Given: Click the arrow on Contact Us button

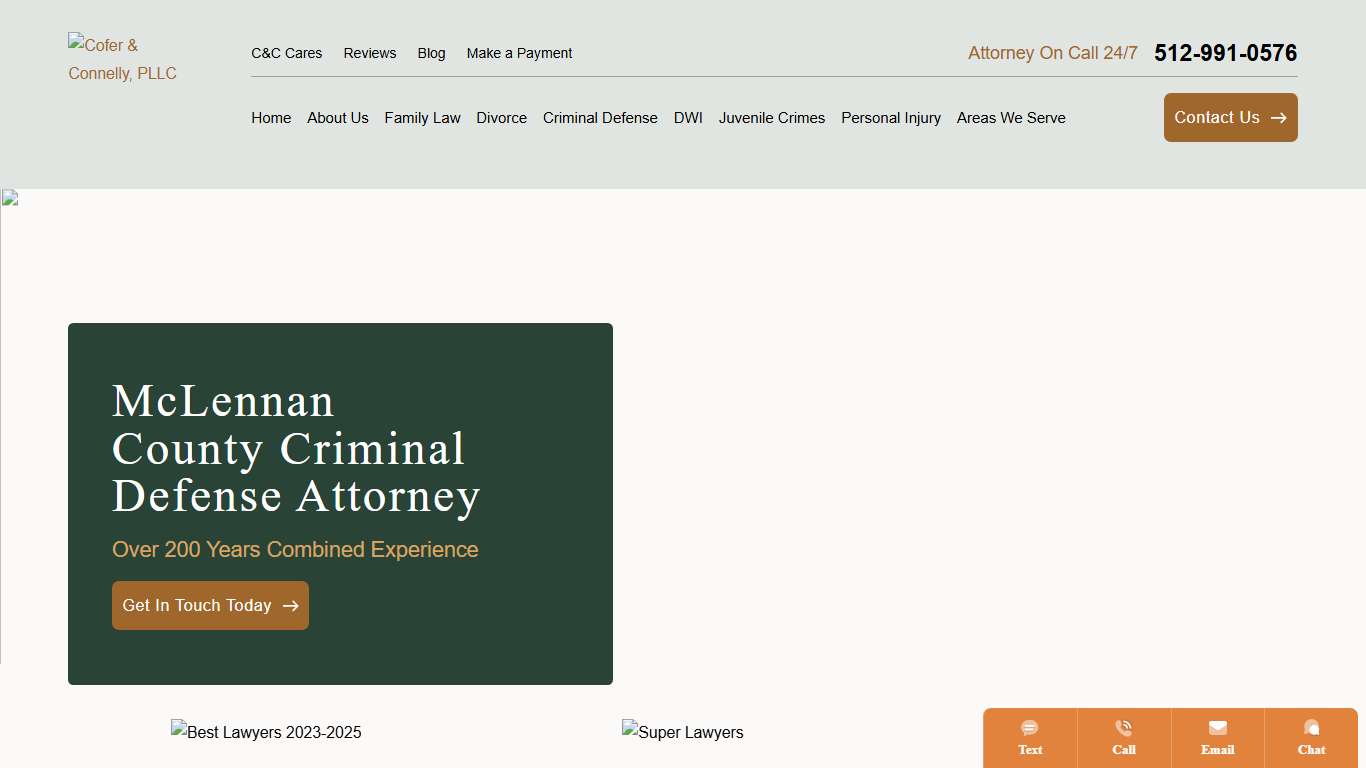Looking at the screenshot, I should (x=1278, y=117).
